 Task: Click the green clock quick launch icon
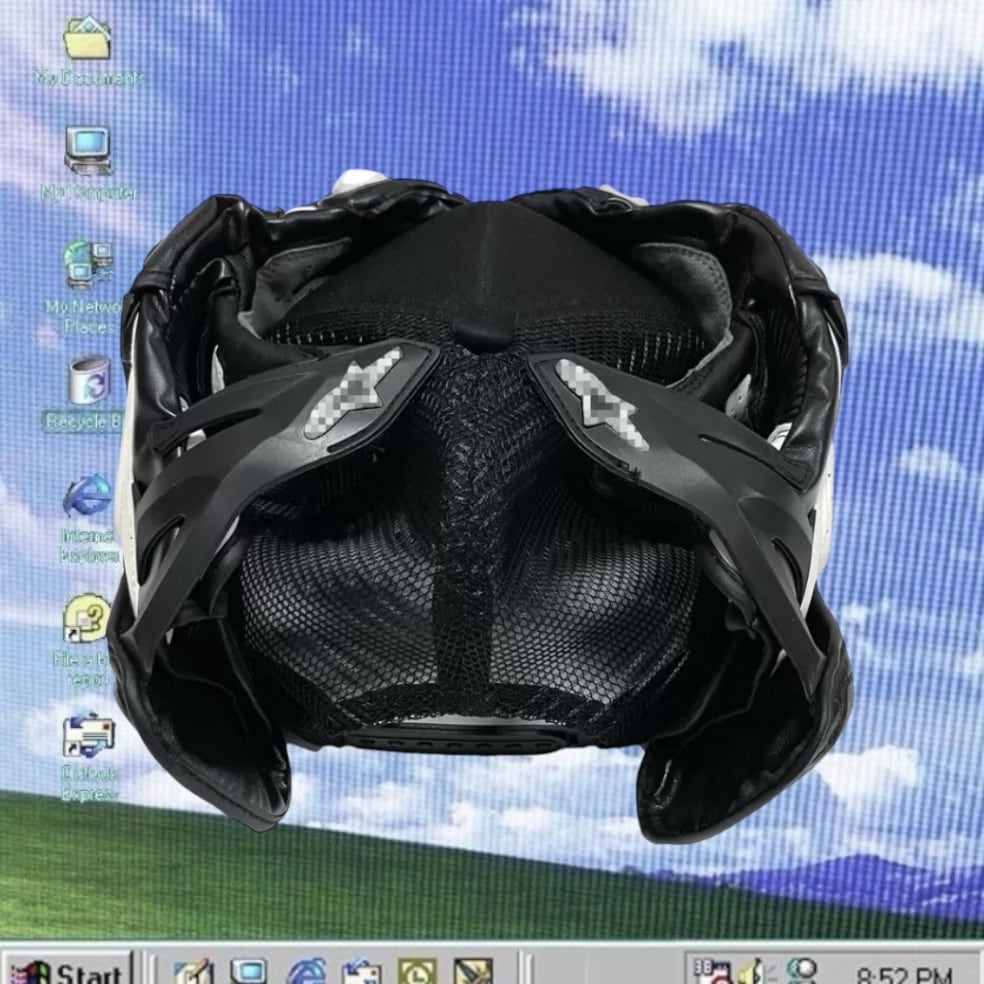point(417,971)
